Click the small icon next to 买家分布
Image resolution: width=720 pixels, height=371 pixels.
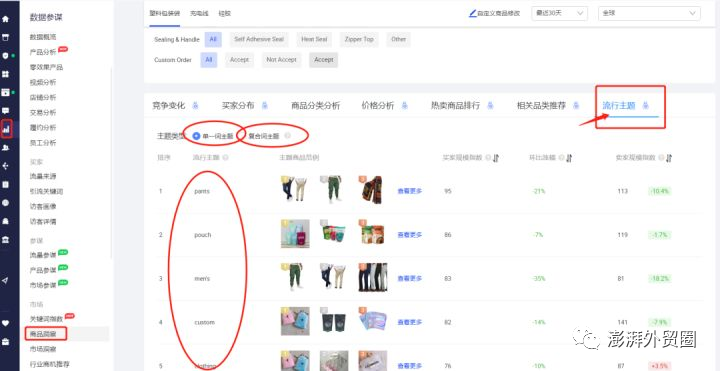[x=264, y=106]
